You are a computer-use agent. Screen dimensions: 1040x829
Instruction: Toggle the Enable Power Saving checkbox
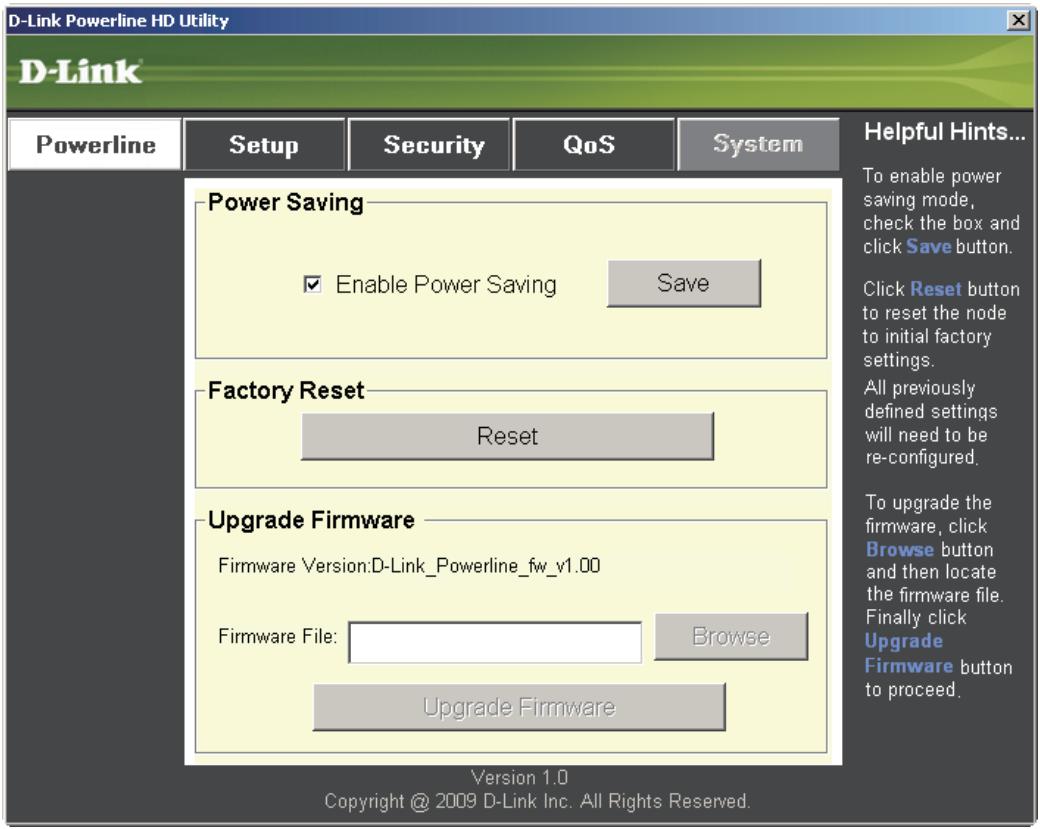click(x=312, y=285)
